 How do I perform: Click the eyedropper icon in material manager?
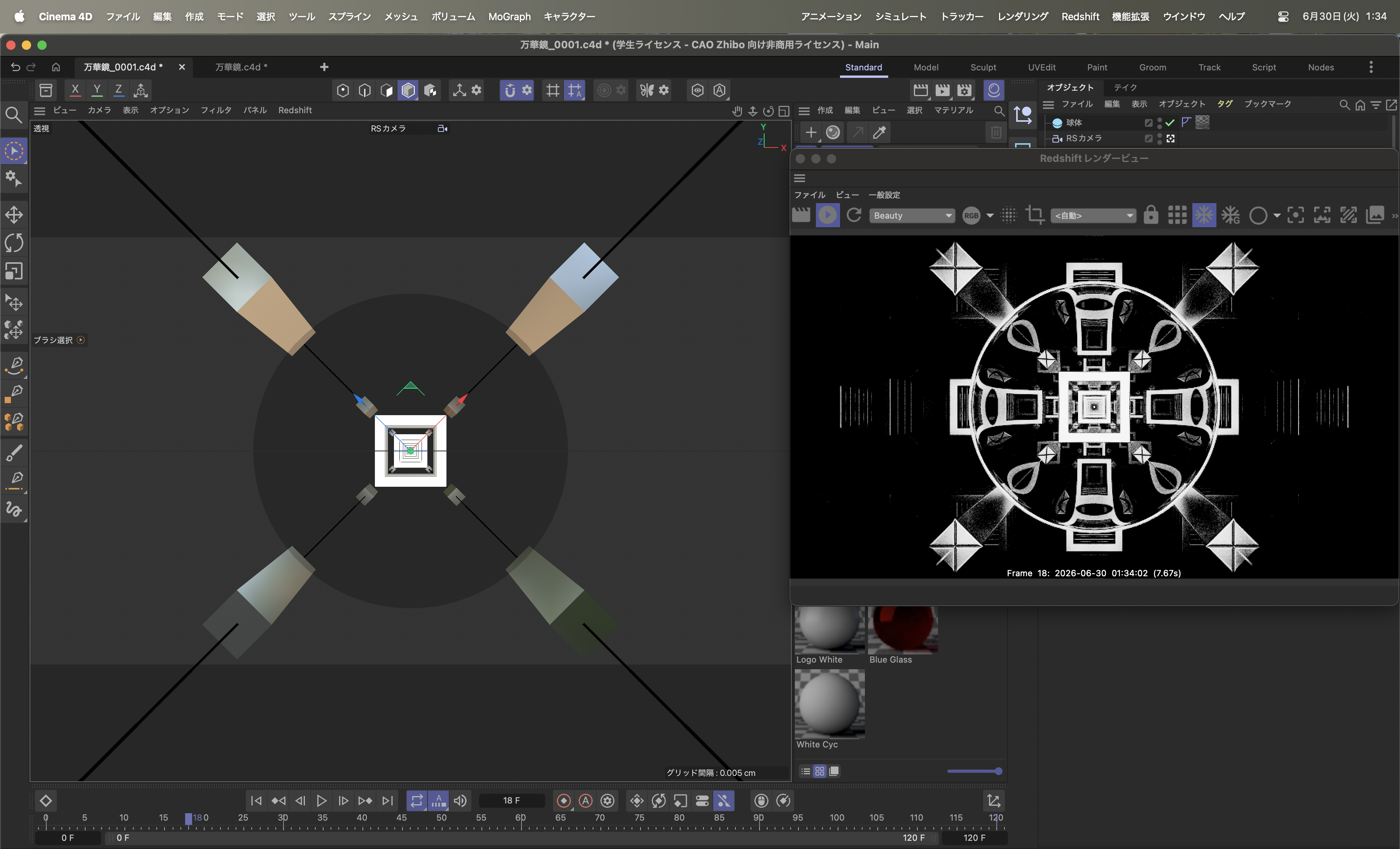coord(880,133)
